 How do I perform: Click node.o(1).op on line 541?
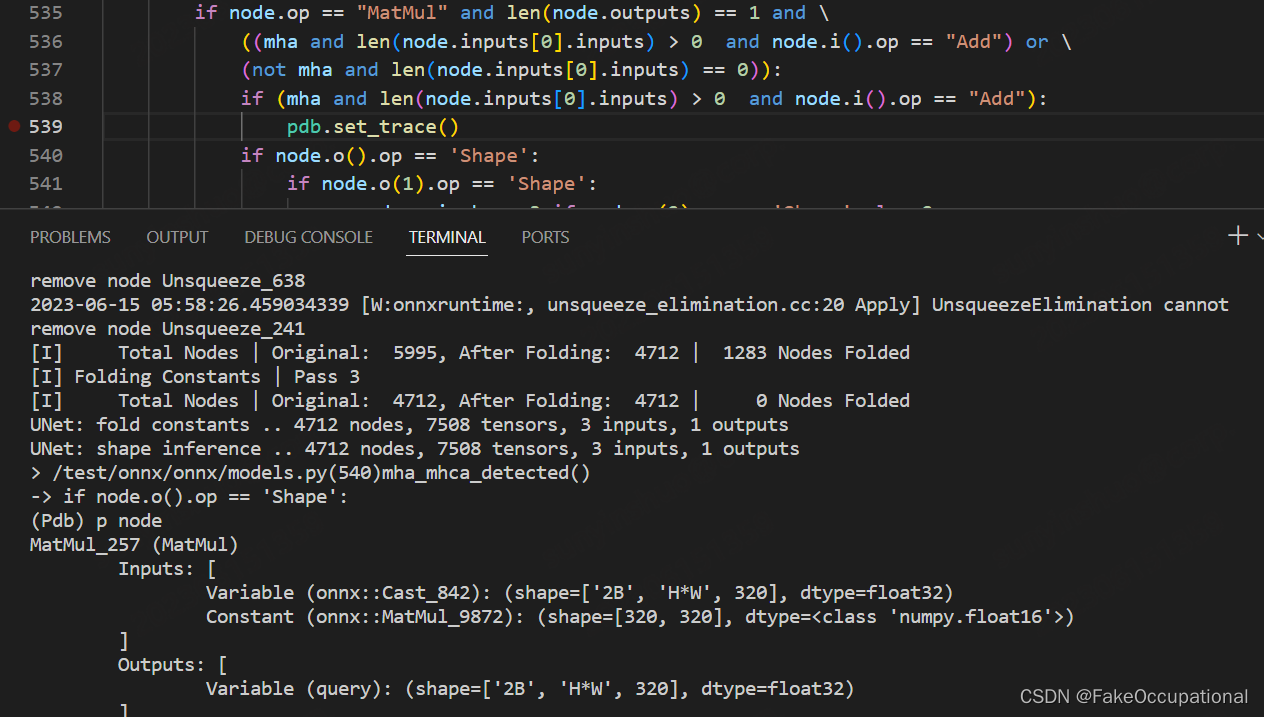(390, 184)
